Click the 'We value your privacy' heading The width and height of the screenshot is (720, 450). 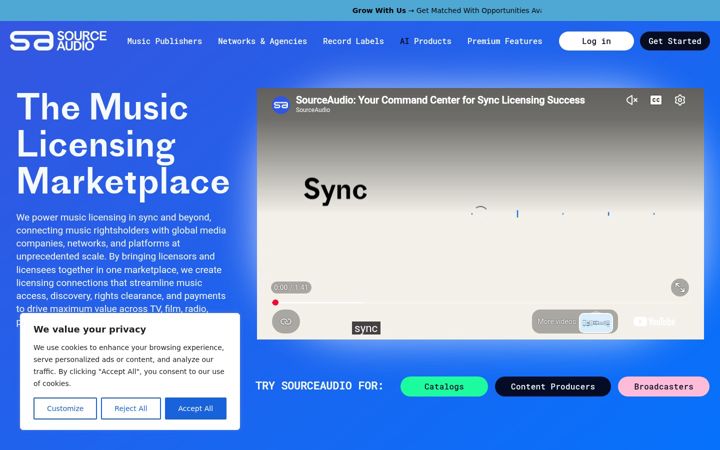coord(90,329)
